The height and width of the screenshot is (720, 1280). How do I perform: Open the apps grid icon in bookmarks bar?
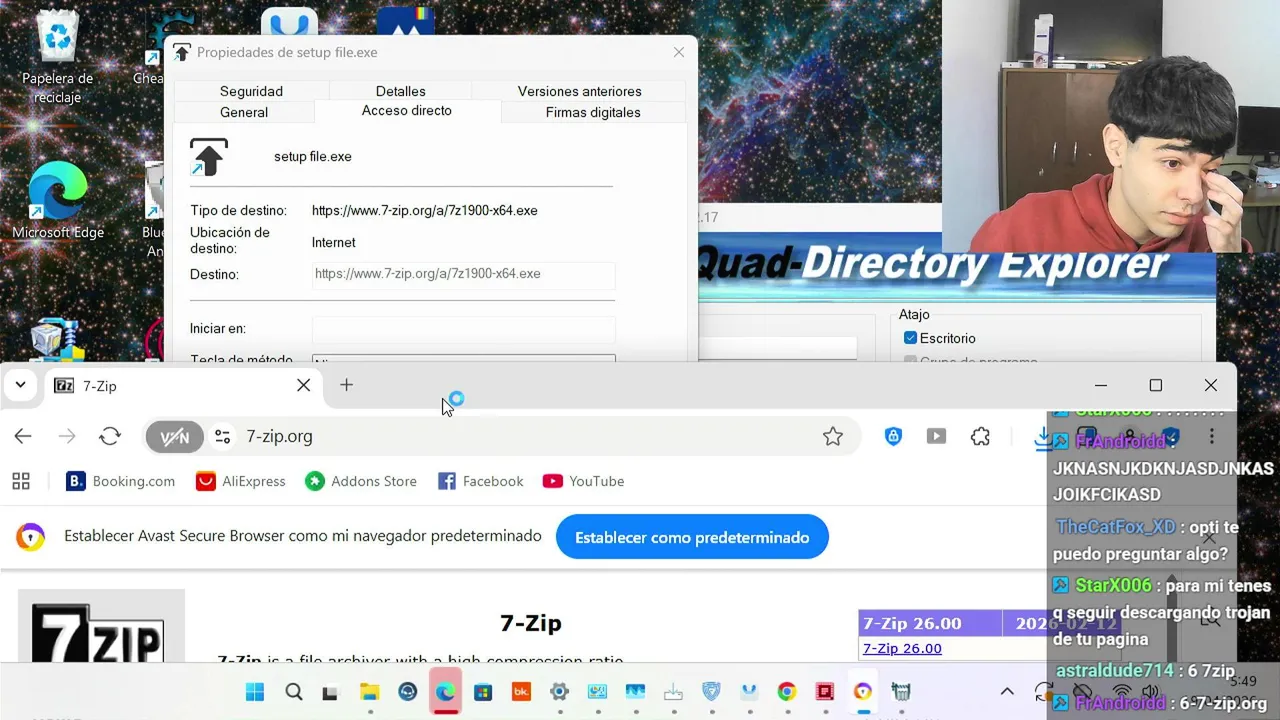[21, 481]
